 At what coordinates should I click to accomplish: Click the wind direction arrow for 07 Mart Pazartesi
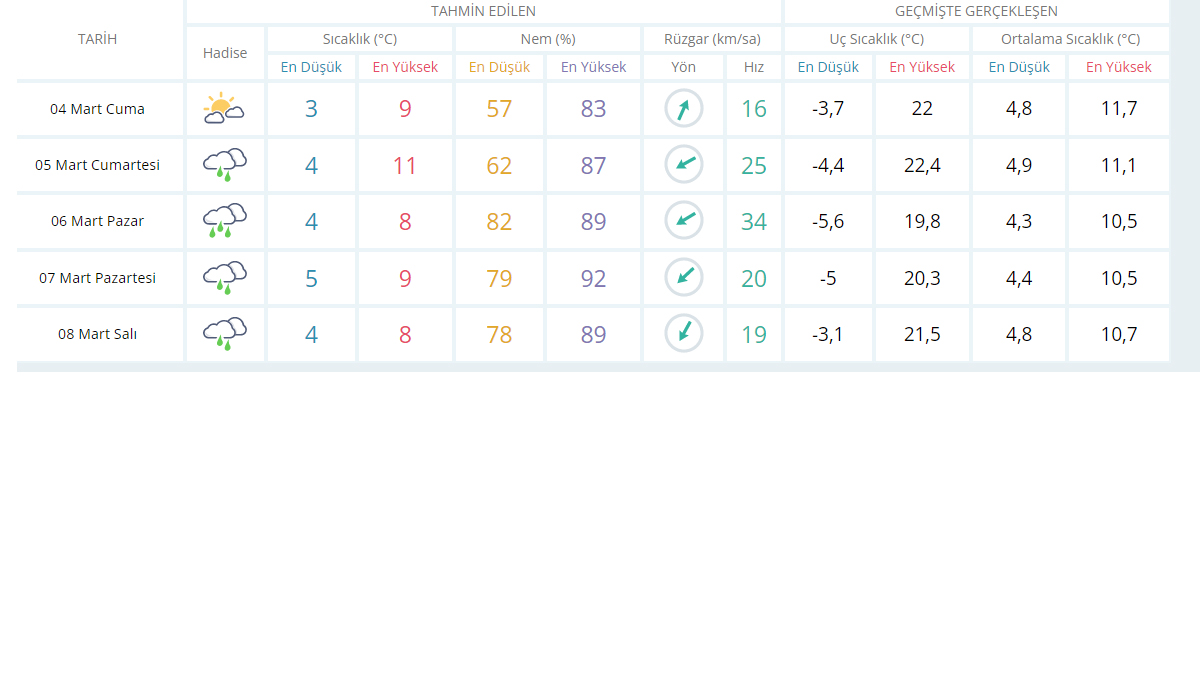click(683, 277)
